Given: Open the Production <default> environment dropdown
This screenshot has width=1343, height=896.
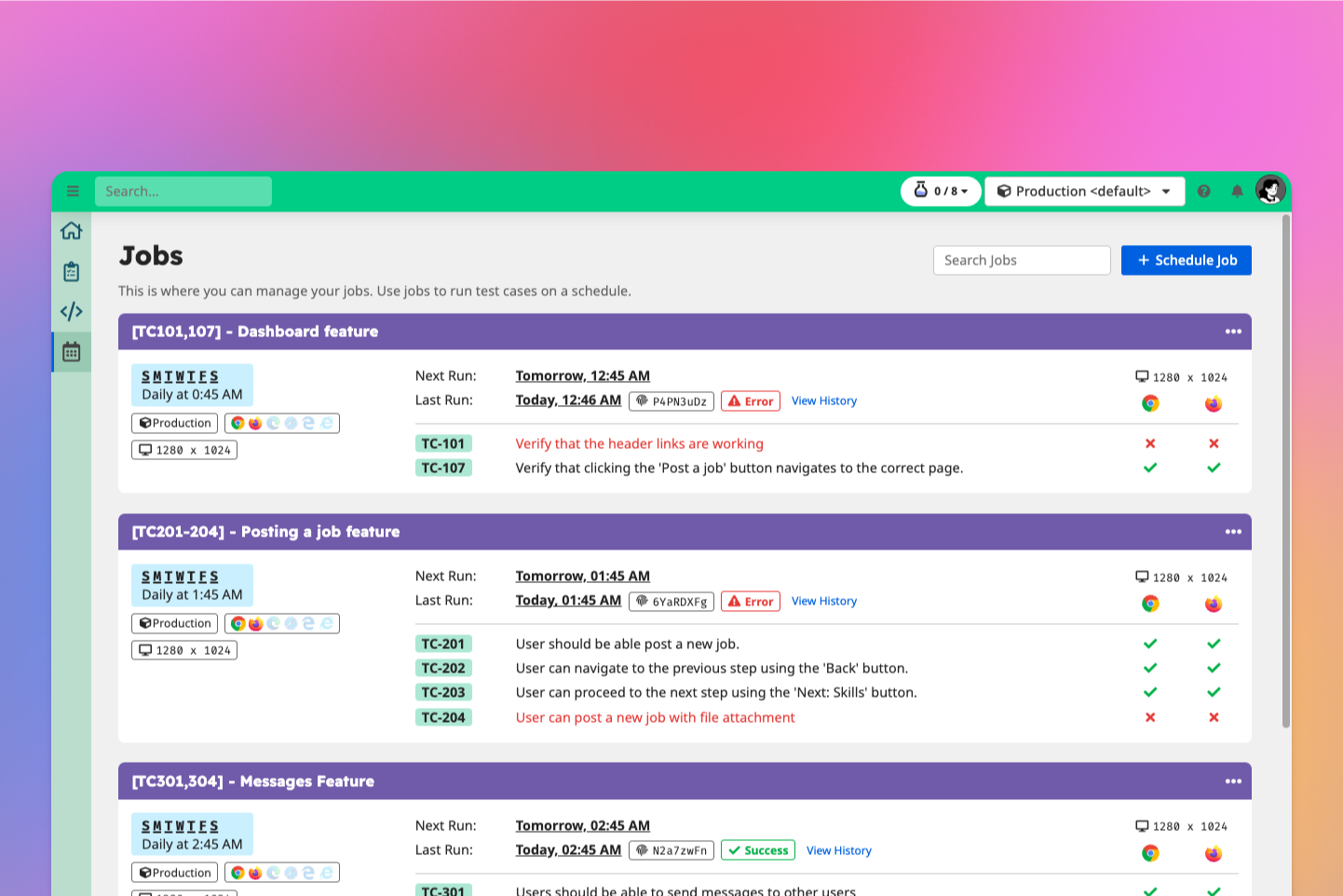Looking at the screenshot, I should [1084, 191].
